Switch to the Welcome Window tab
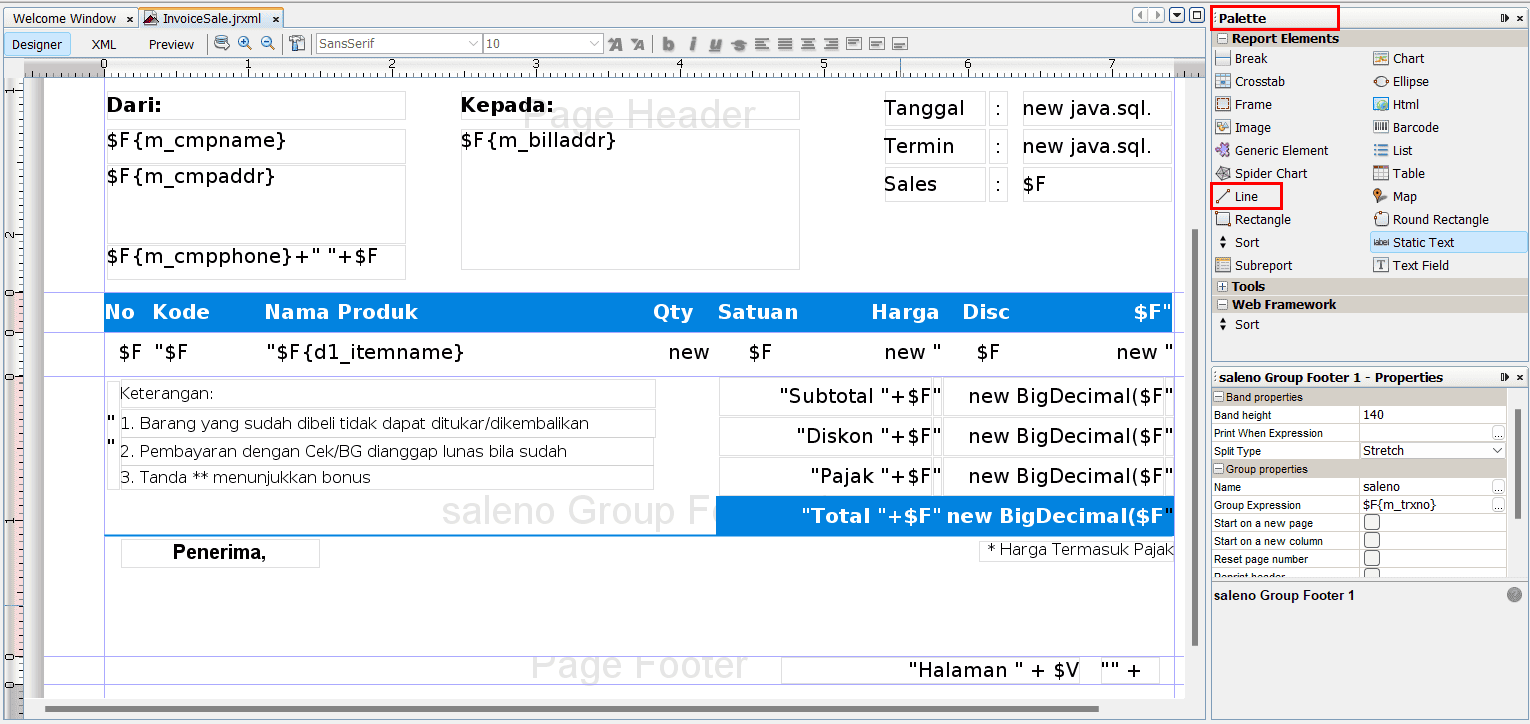This screenshot has height=724, width=1530. [x=66, y=18]
